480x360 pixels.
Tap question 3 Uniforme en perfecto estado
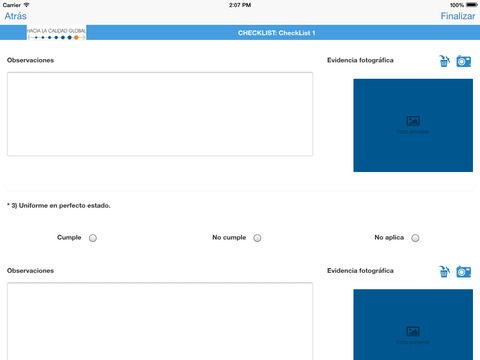59,206
